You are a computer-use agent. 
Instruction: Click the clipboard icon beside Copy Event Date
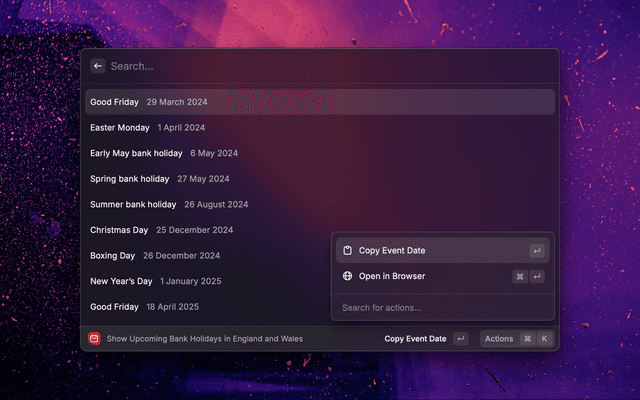(x=347, y=250)
